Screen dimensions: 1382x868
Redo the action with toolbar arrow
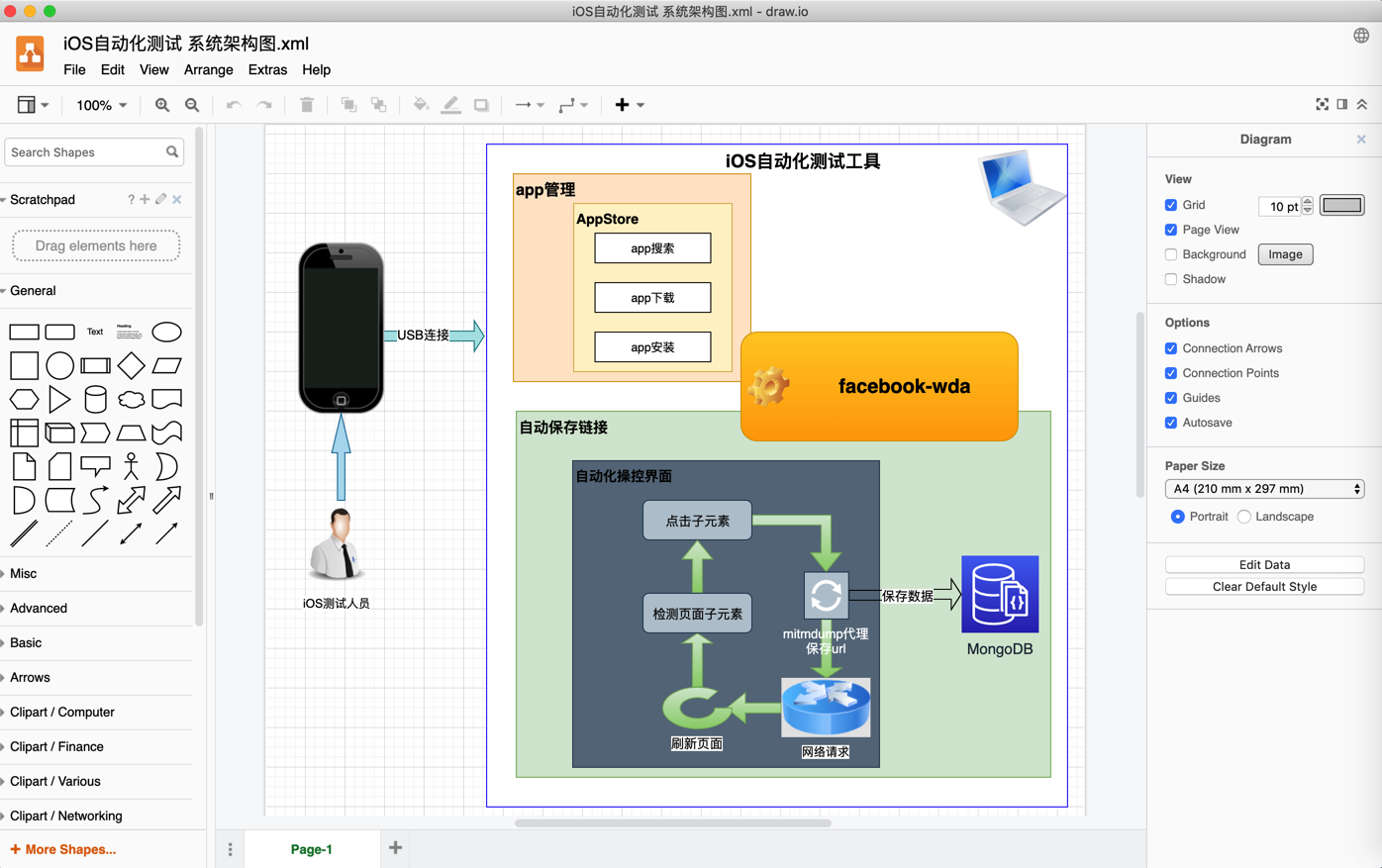tap(264, 105)
